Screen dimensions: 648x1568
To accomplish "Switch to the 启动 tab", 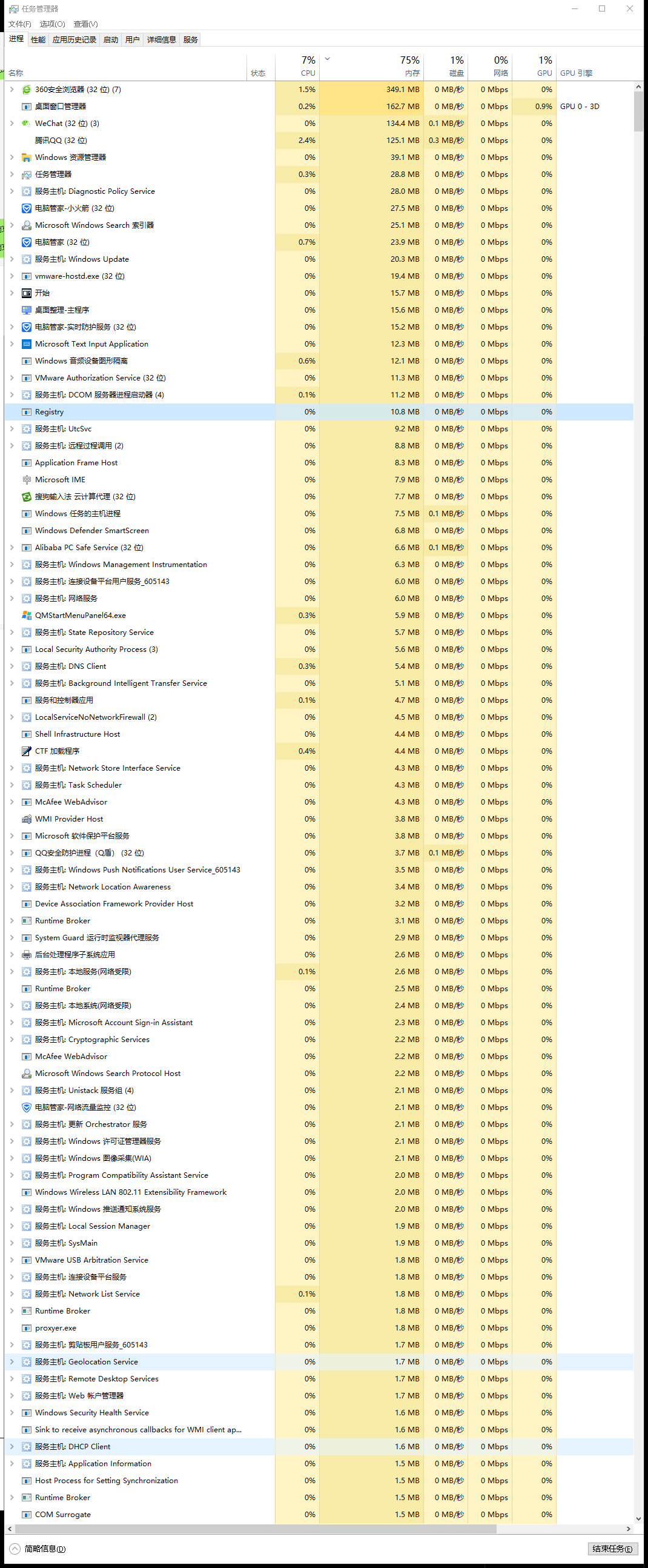I will coord(111,39).
